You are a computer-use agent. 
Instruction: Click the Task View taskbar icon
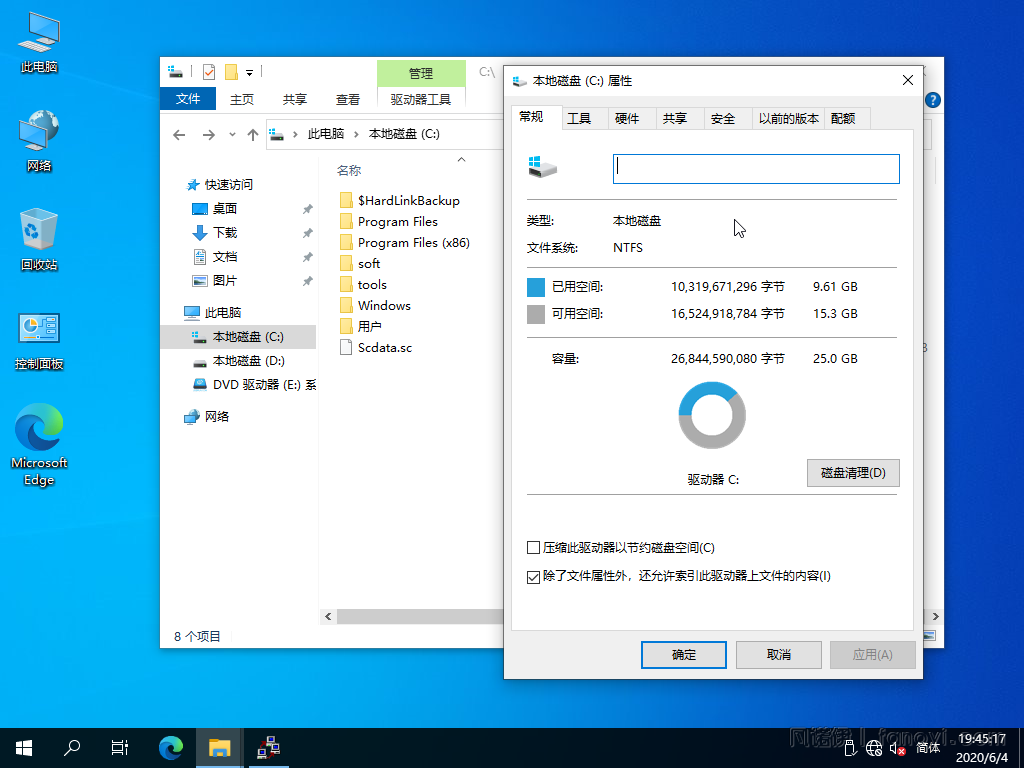tap(119, 747)
